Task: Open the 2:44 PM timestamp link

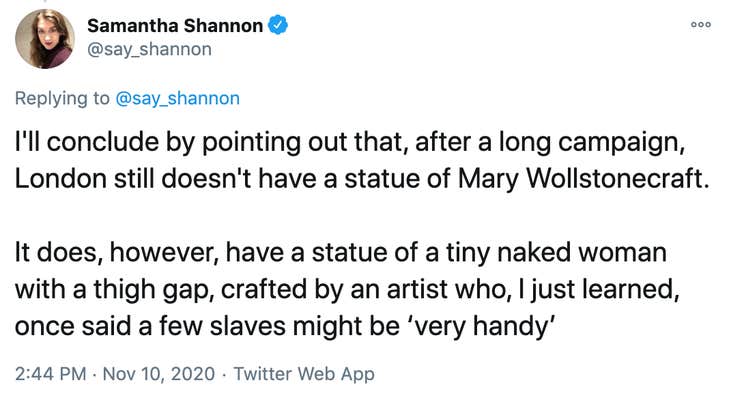Action: [x=51, y=373]
